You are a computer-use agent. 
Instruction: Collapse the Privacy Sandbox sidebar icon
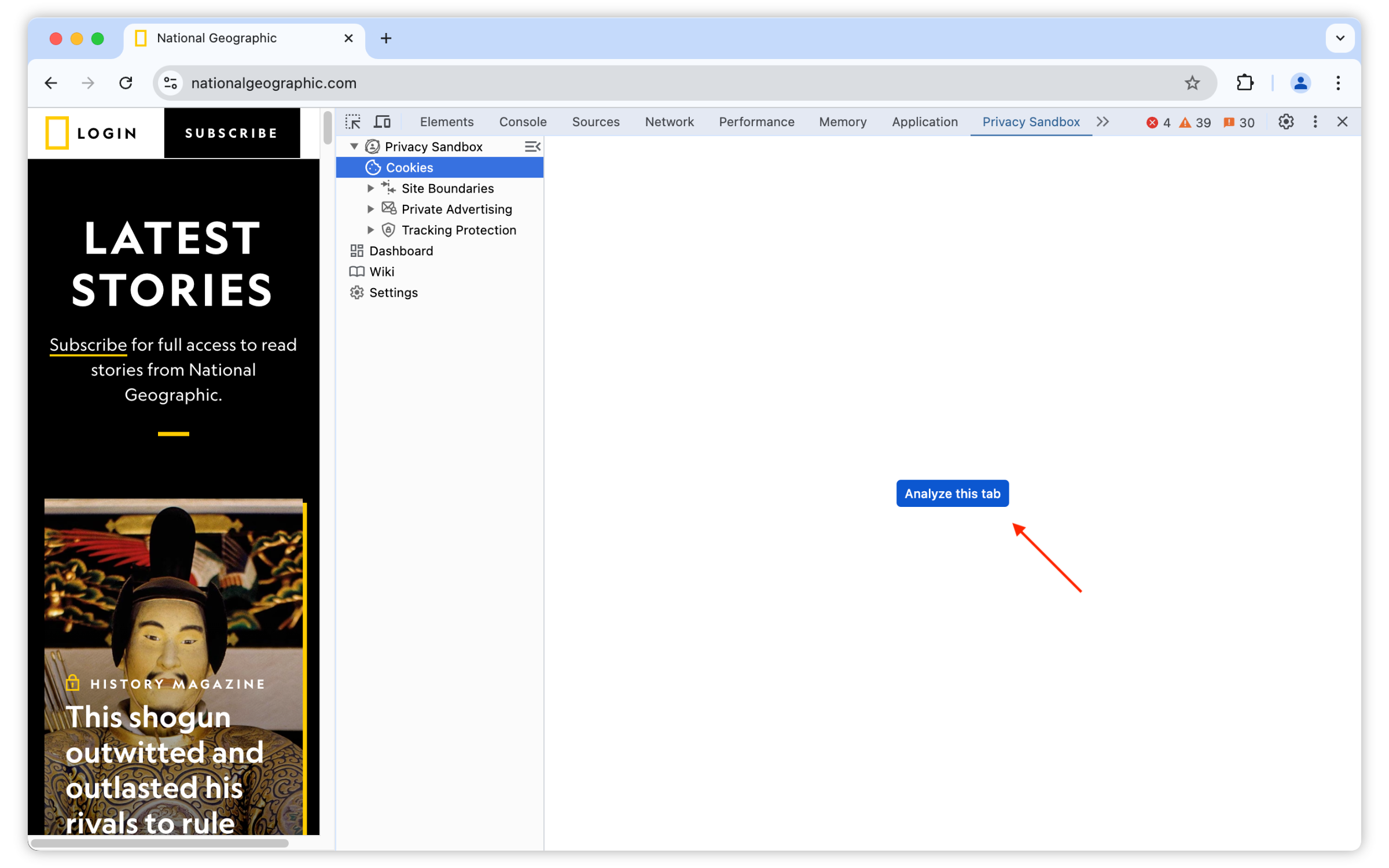(x=532, y=147)
